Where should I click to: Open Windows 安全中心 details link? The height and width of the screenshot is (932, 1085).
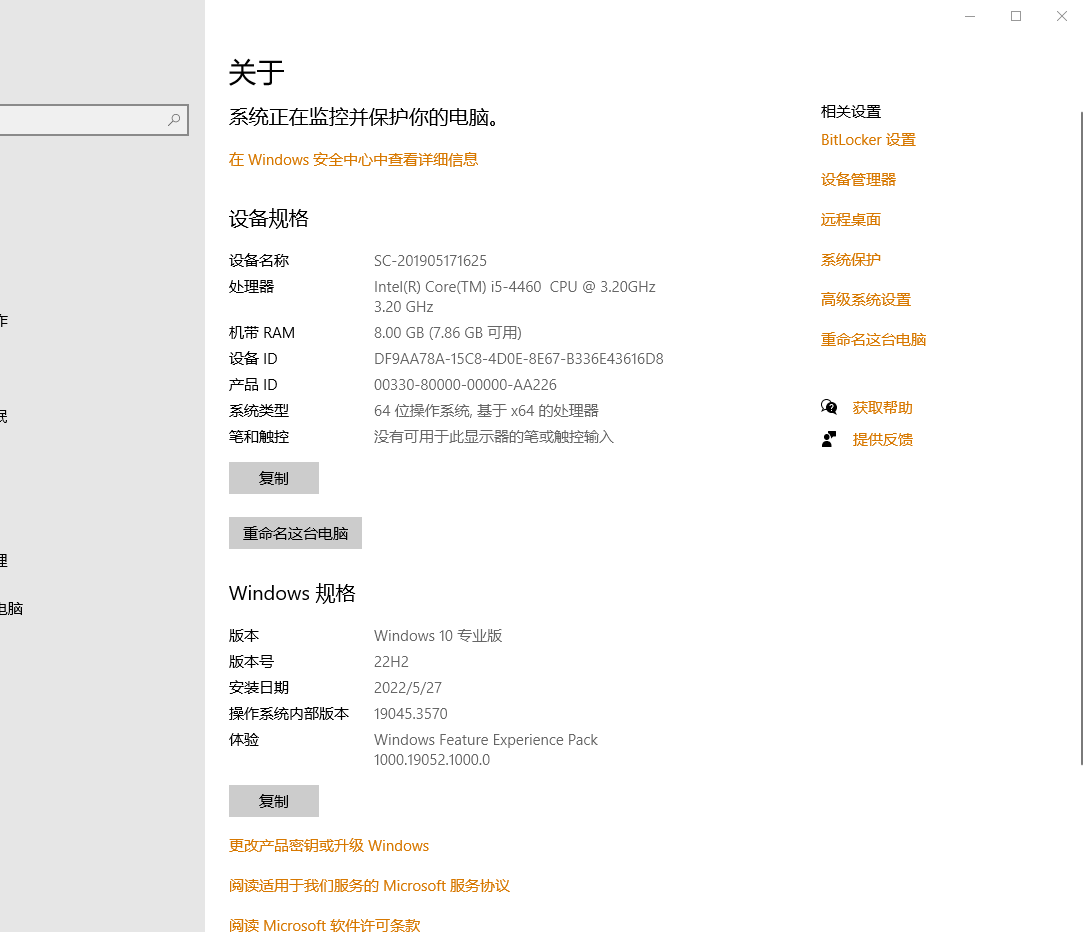353,160
